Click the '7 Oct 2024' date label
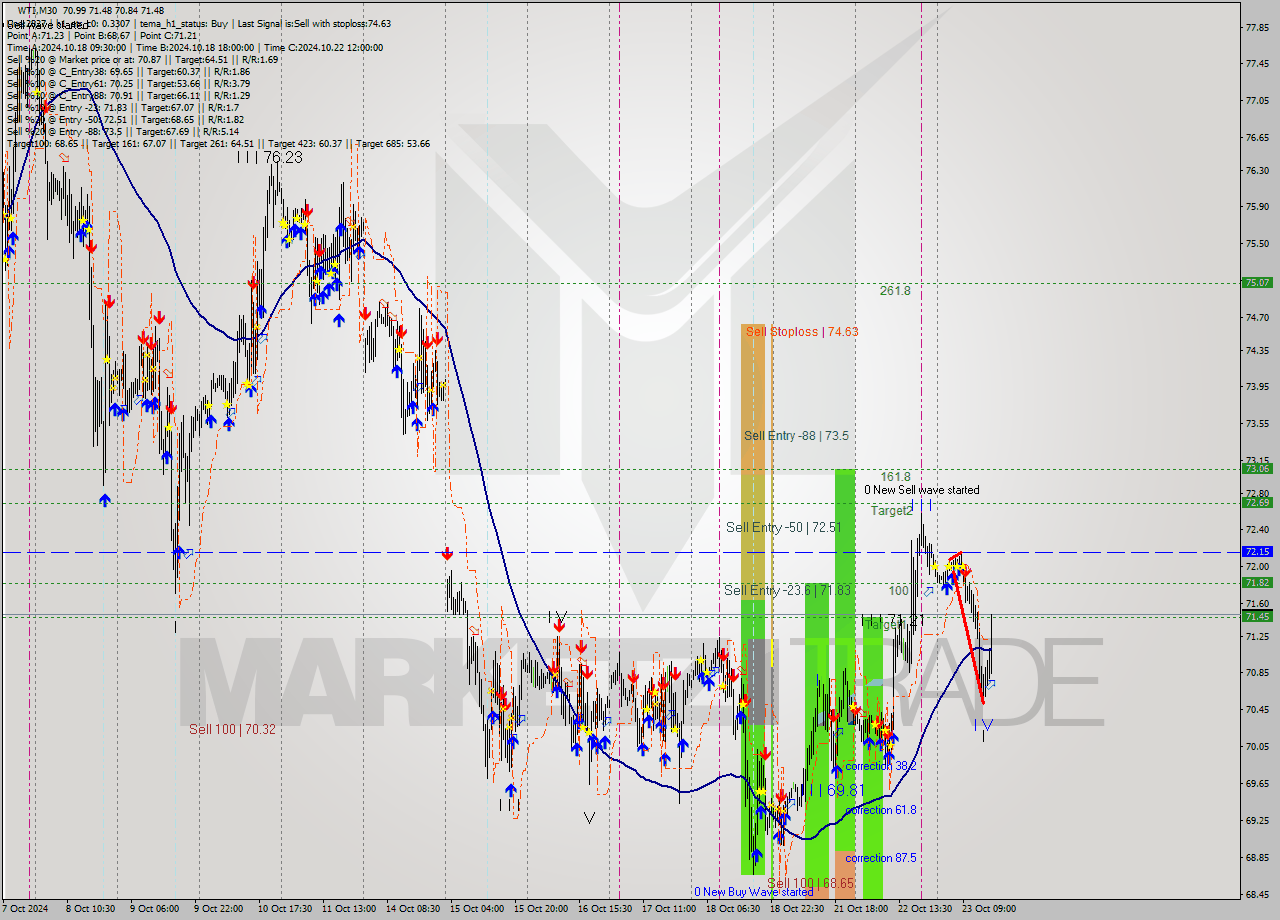 (24, 909)
